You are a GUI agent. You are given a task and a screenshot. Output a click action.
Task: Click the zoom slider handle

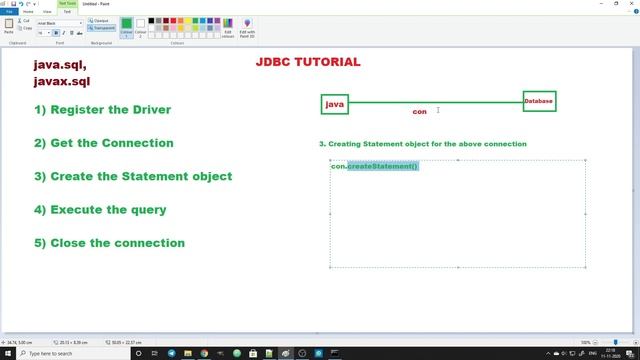tap(616, 342)
